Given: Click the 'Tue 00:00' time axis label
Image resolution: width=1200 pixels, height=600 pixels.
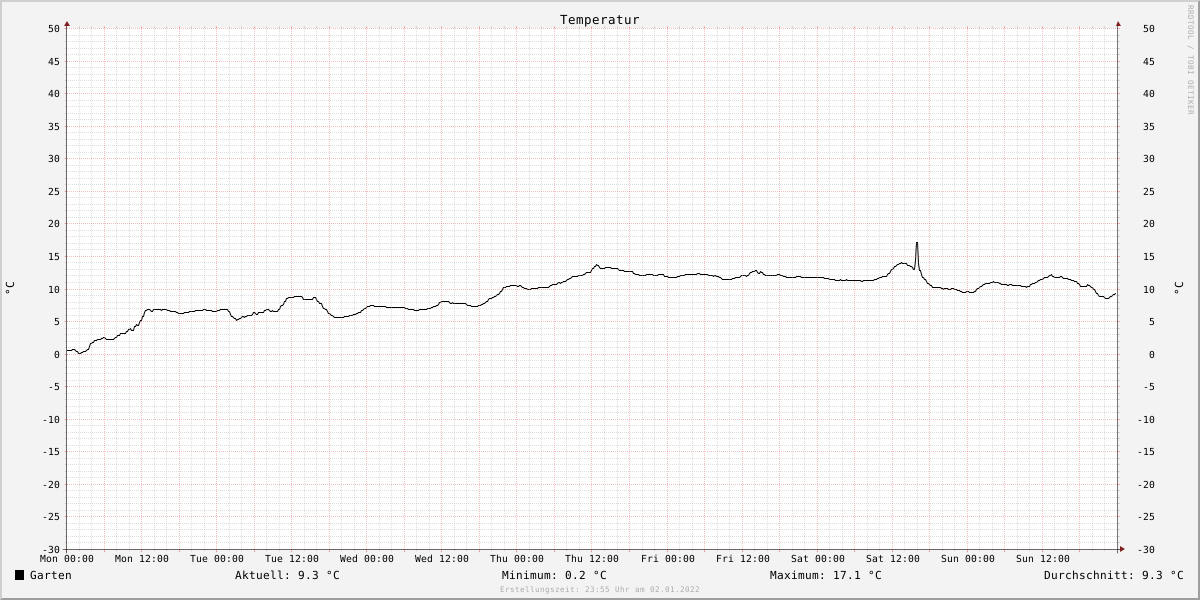Looking at the screenshot, I should pyautogui.click(x=217, y=559).
